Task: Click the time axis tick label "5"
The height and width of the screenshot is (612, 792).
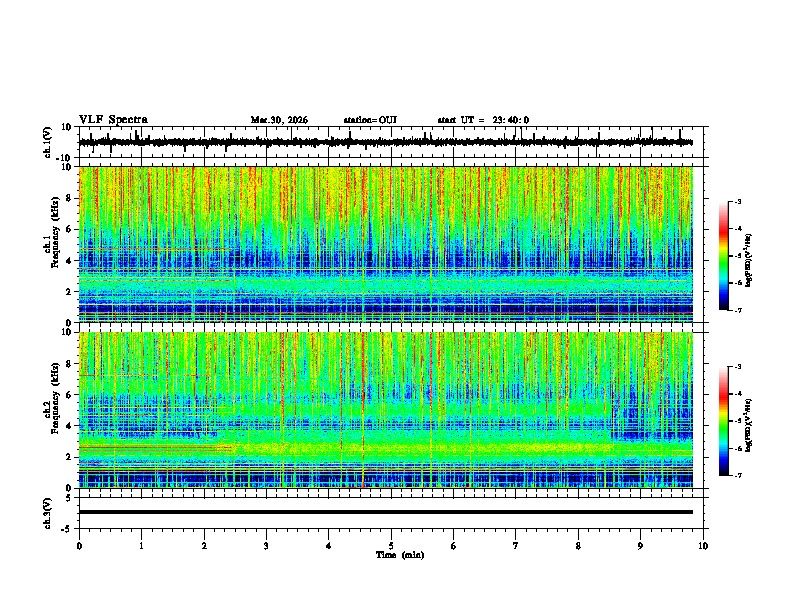Action: pos(391,546)
